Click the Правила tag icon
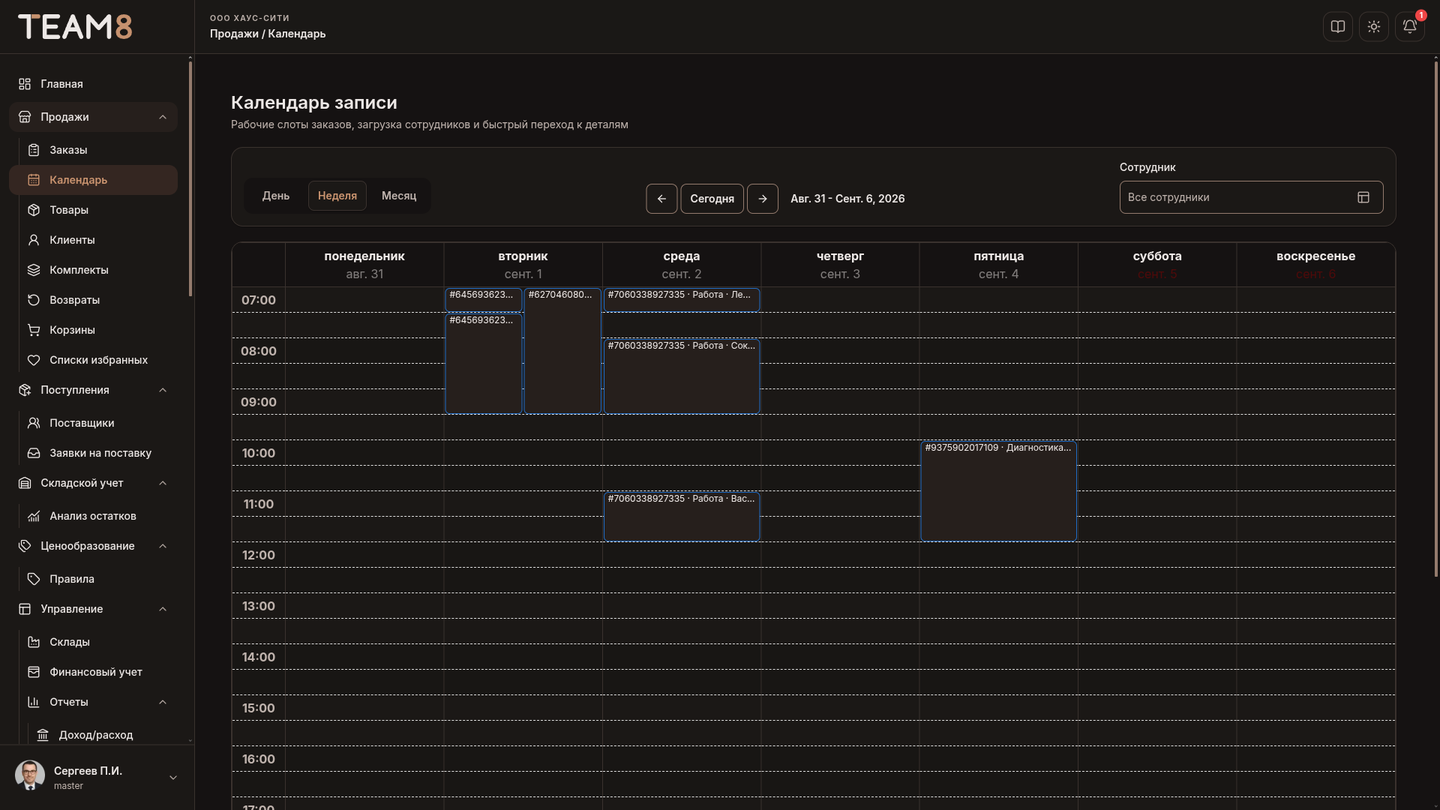 pyautogui.click(x=34, y=579)
